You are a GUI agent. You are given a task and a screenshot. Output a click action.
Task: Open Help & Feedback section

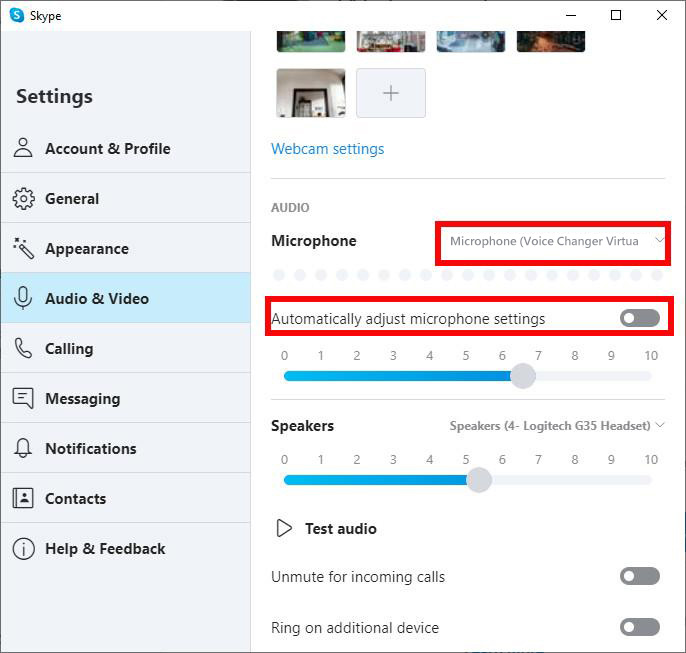pyautogui.click(x=126, y=548)
